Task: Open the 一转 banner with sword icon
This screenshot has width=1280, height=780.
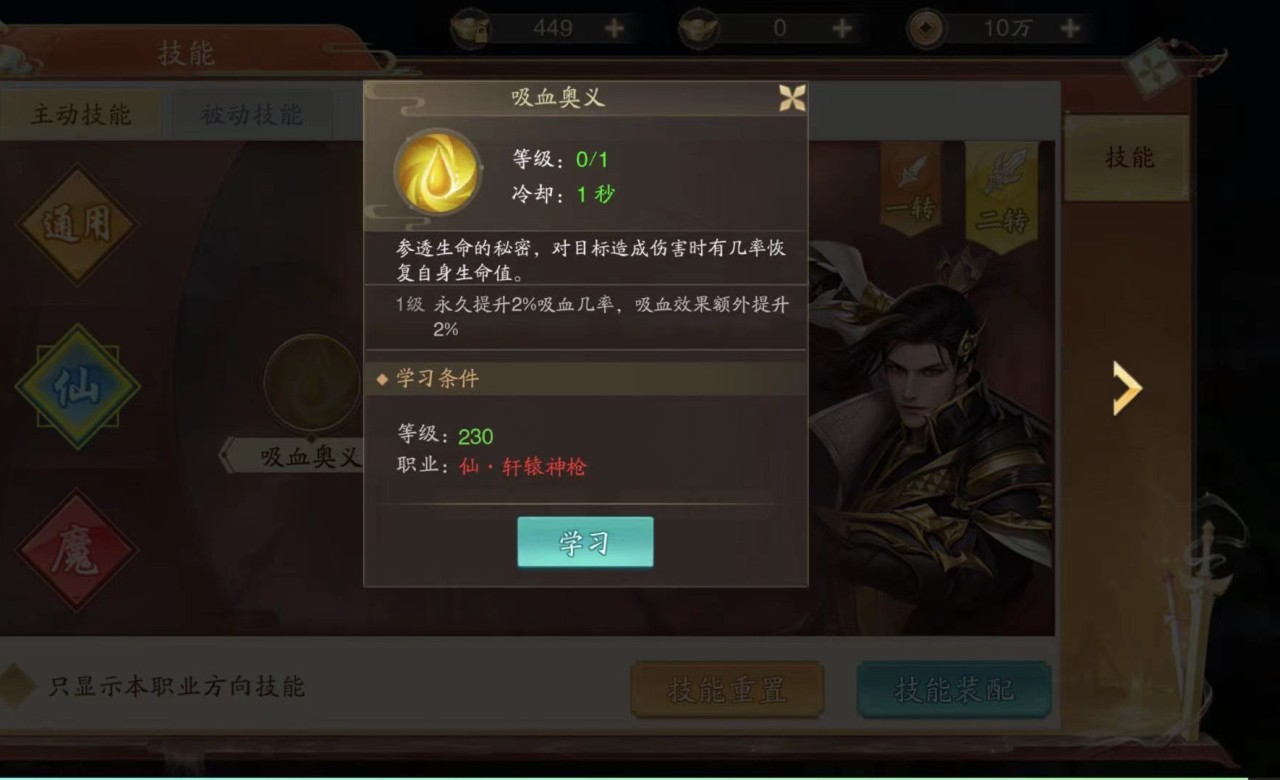Action: 910,190
